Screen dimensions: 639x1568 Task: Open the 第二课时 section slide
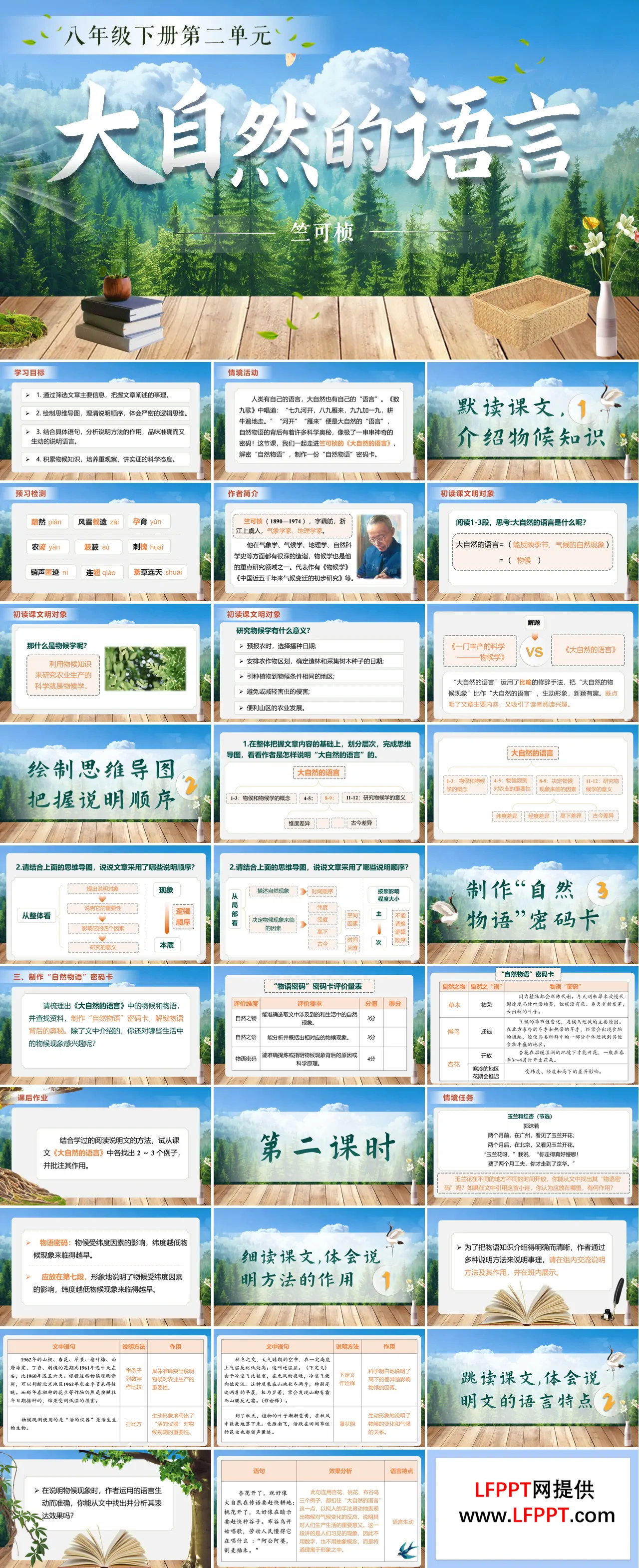(319, 1147)
